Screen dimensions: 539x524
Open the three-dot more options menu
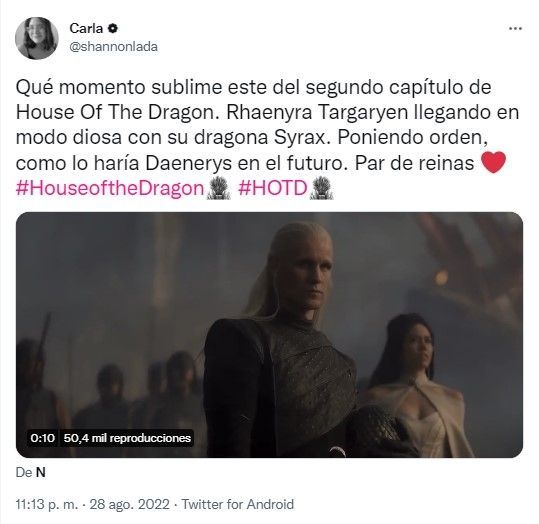coord(515,29)
